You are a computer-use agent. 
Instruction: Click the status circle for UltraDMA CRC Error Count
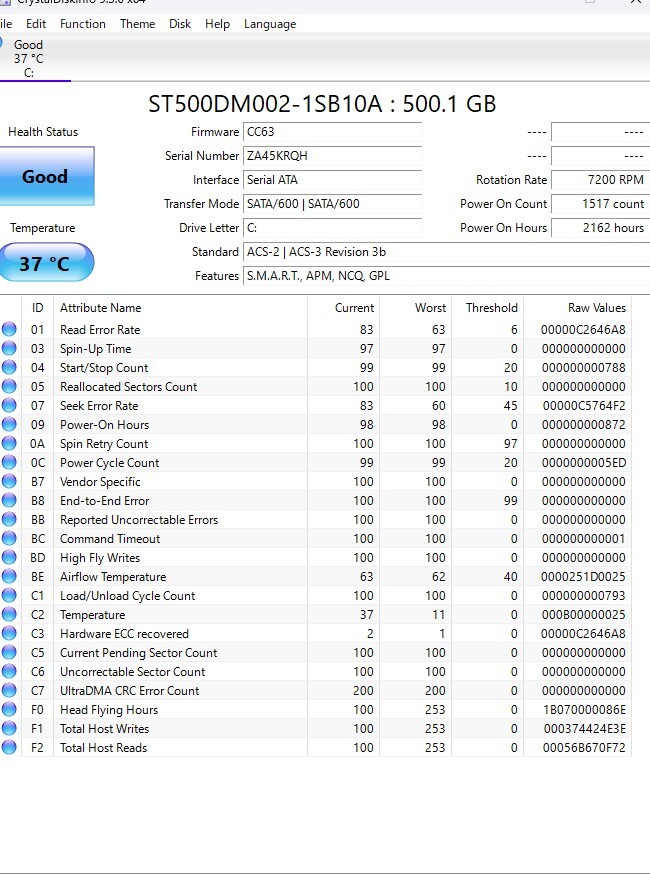pyautogui.click(x=9, y=690)
